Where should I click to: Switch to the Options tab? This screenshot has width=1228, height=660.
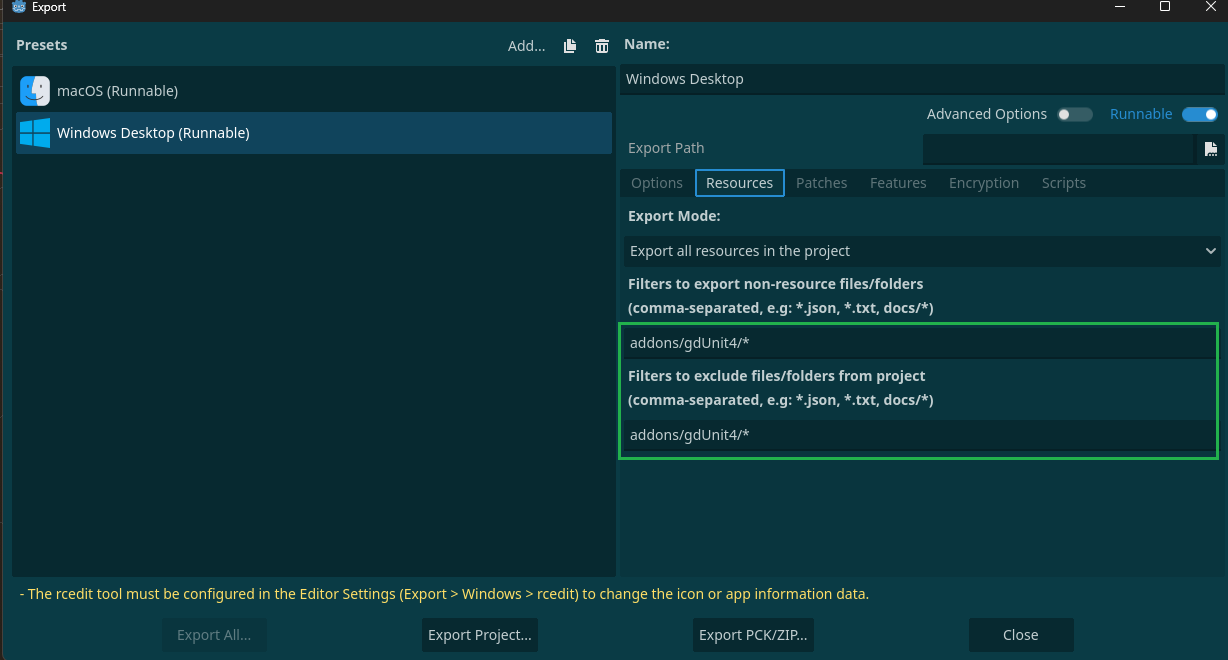[657, 183]
